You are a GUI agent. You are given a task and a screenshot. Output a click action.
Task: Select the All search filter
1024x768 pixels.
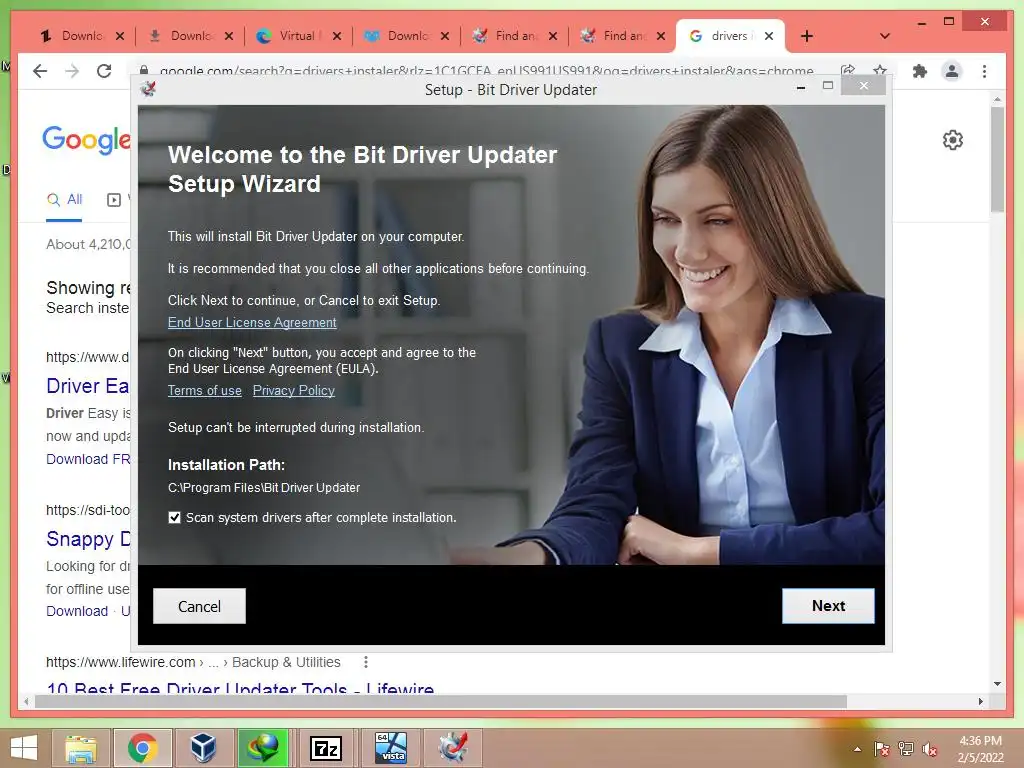pos(64,199)
